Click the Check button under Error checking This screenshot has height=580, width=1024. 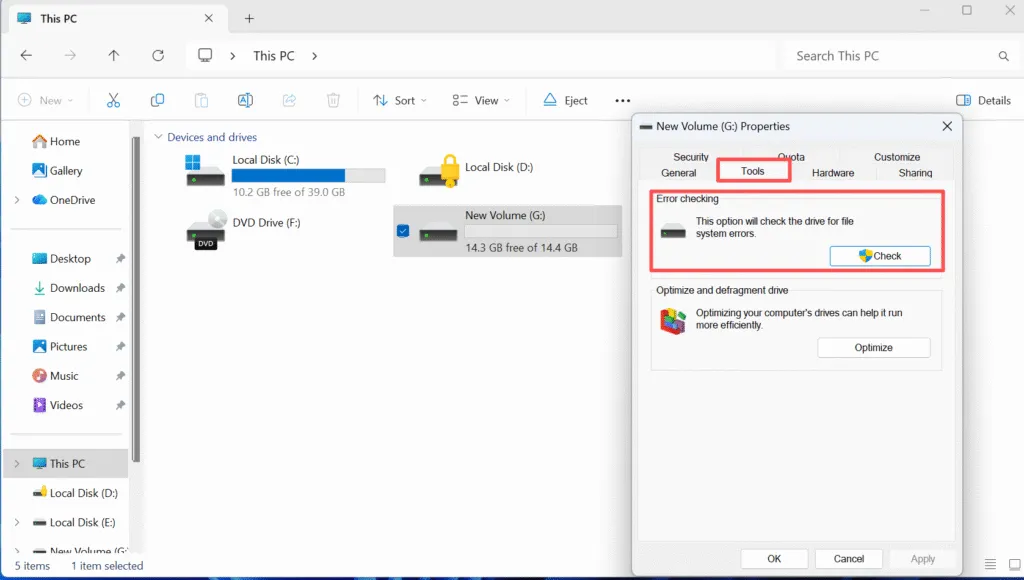point(880,255)
